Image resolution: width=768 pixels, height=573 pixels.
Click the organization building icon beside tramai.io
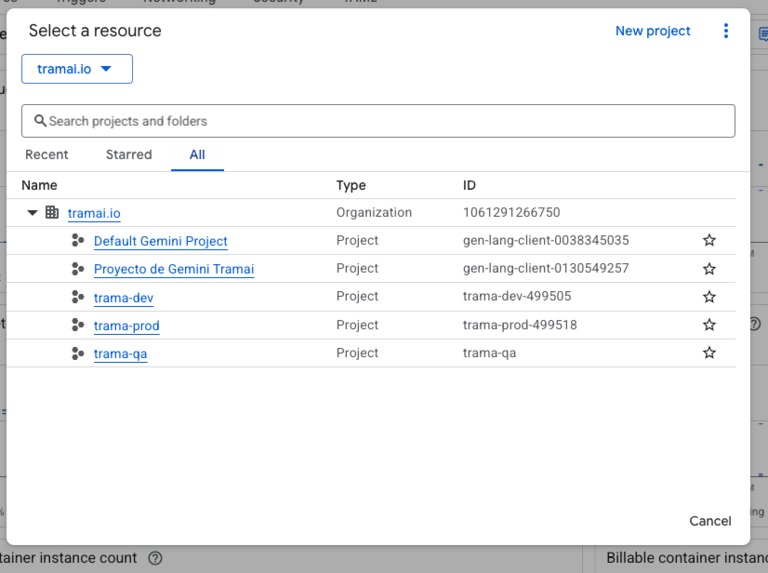(x=52, y=213)
